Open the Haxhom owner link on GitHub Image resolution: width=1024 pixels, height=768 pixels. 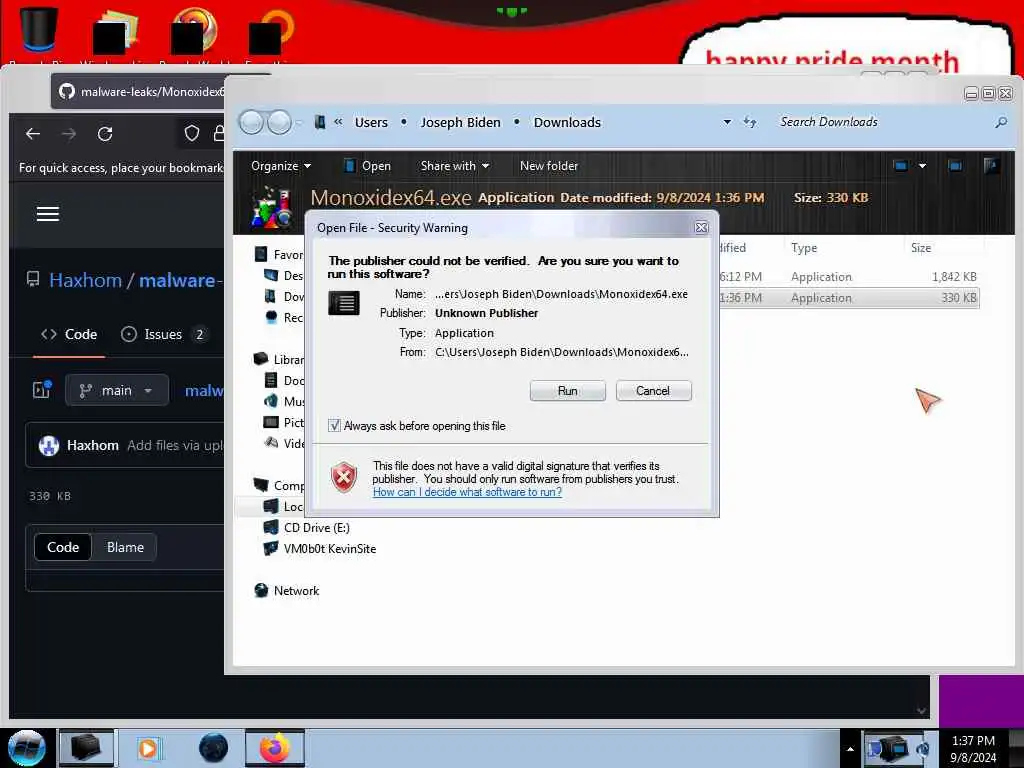coord(86,280)
